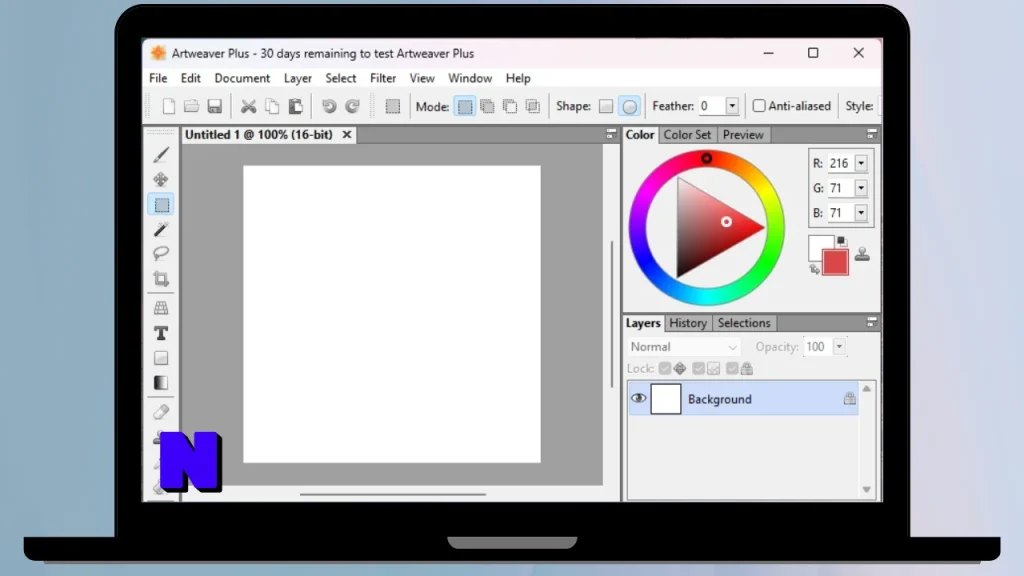1024x576 pixels.
Task: Select the Crop tool
Action: pos(161,279)
